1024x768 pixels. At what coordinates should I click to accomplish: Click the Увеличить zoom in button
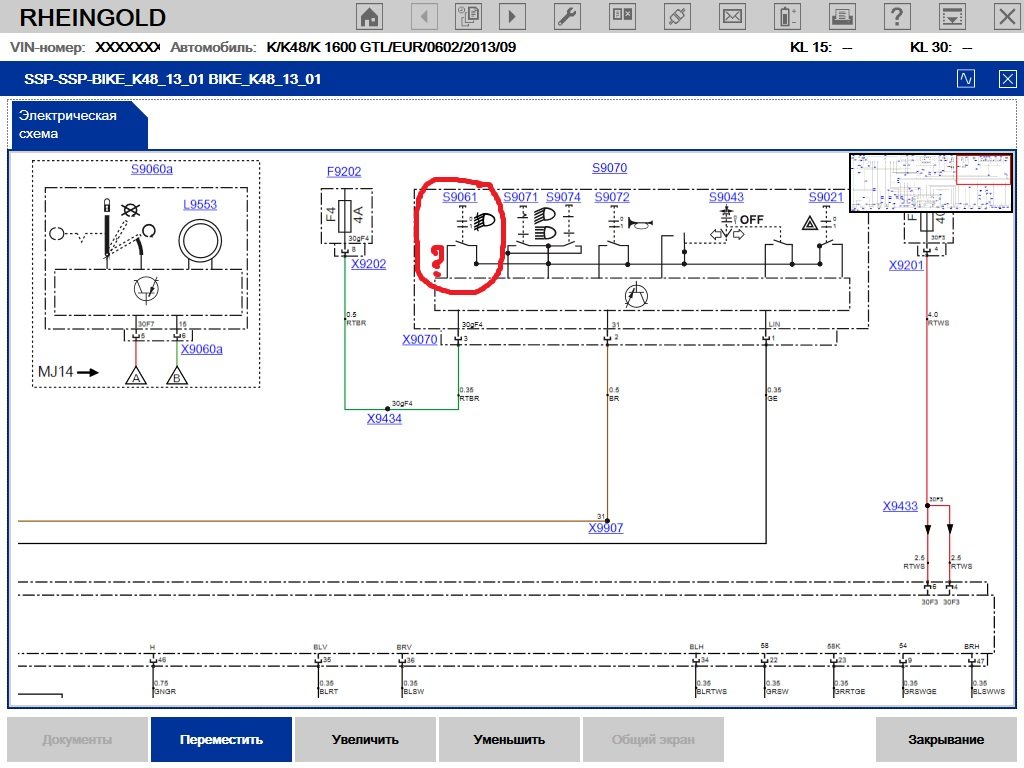365,740
